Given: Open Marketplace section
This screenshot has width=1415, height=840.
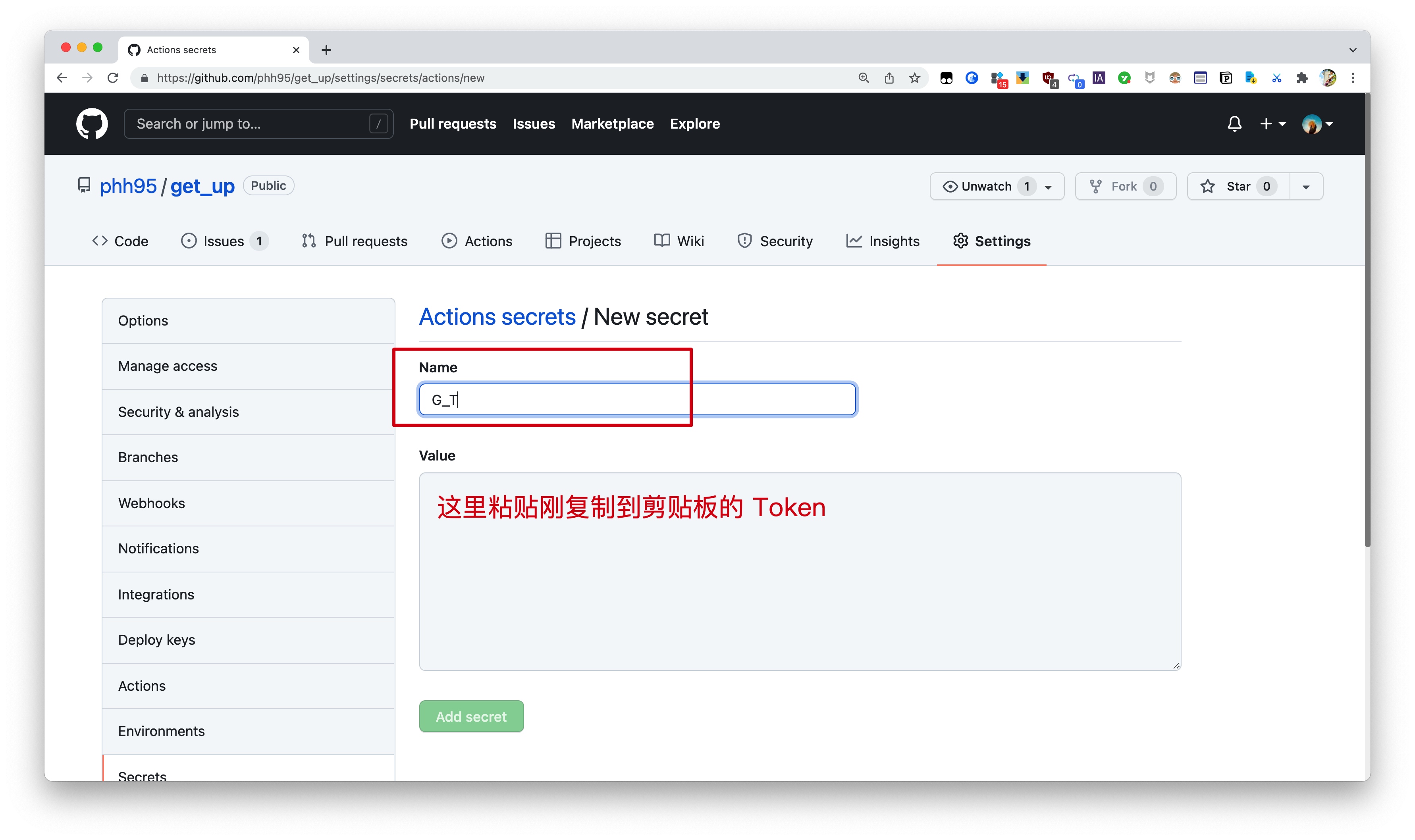Looking at the screenshot, I should (x=612, y=123).
